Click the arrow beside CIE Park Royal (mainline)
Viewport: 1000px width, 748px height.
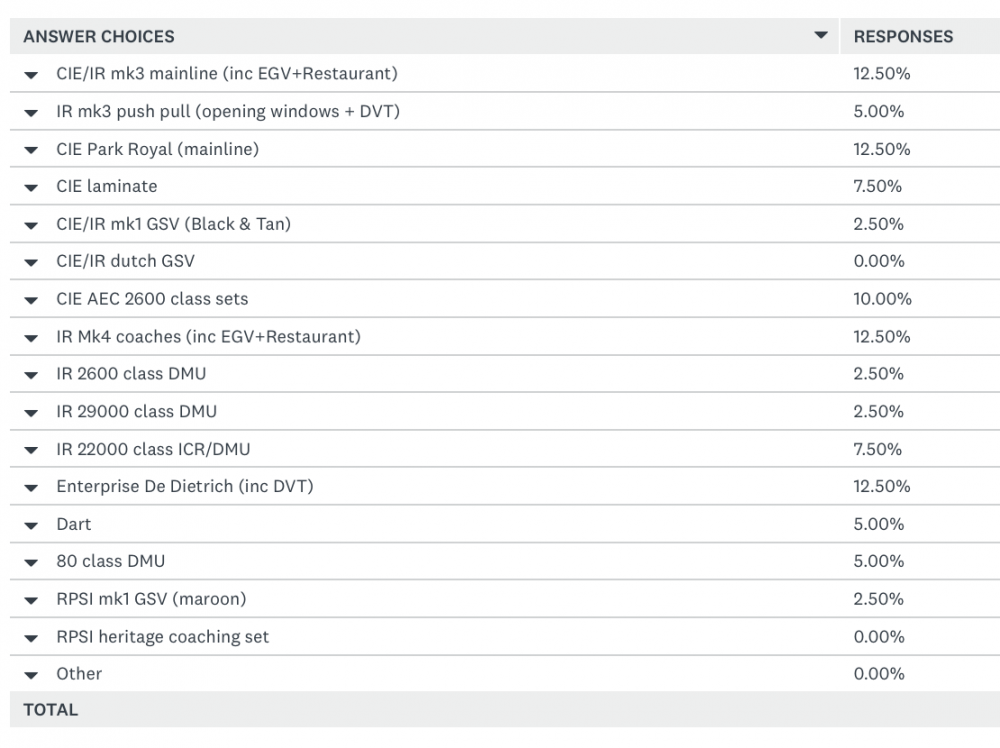(32, 150)
